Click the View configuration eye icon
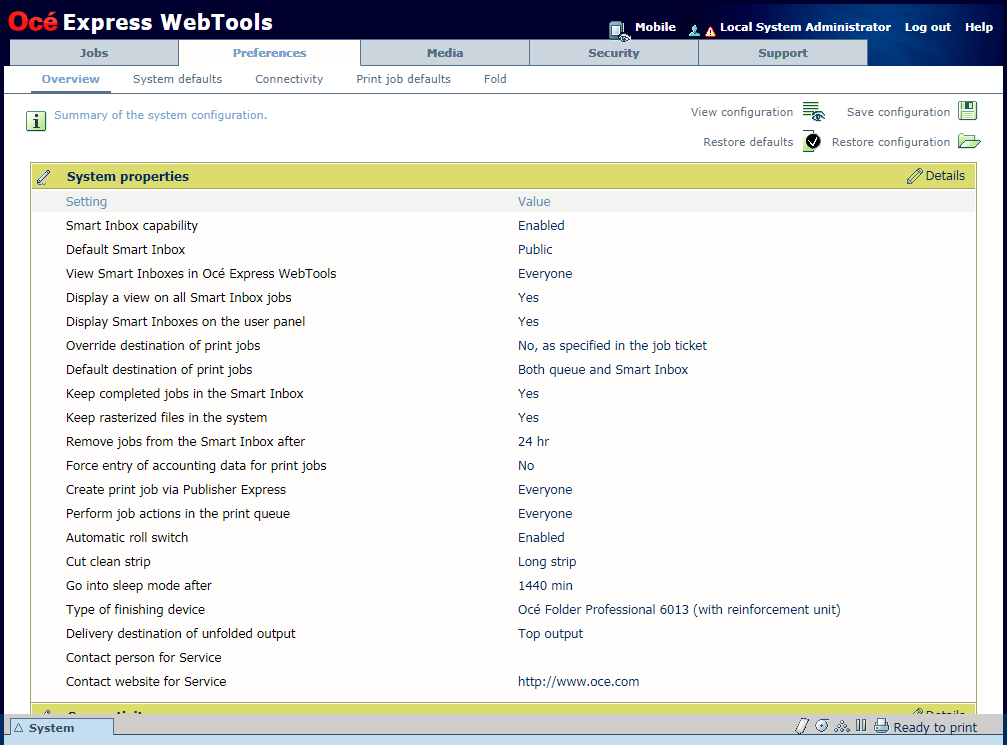 814,112
